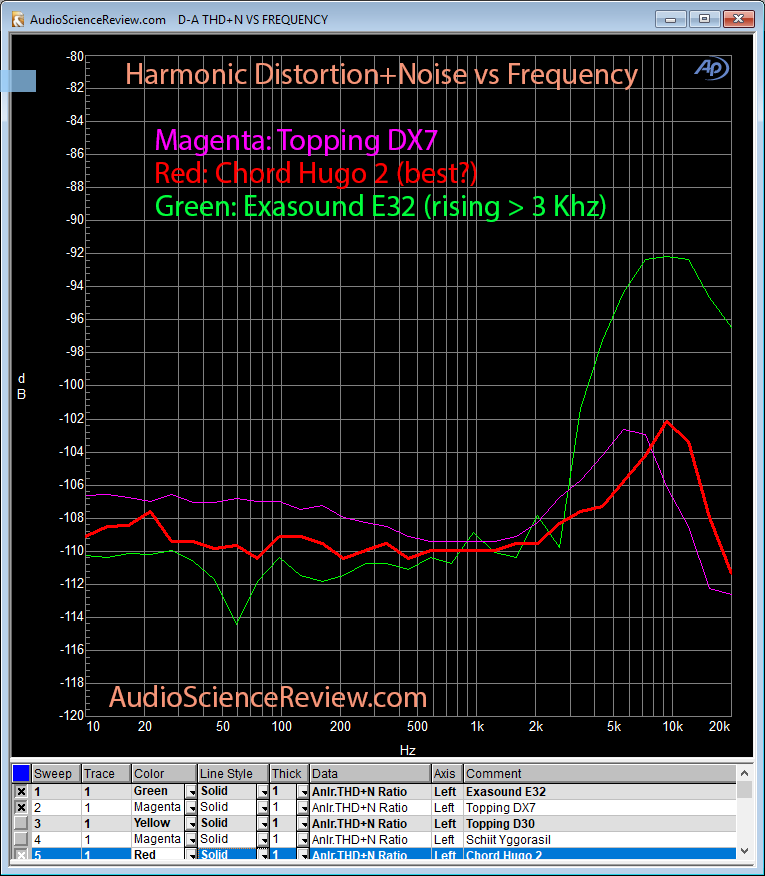This screenshot has height=876, width=765.
Task: Click the Line Style column header
Action: pos(233,774)
